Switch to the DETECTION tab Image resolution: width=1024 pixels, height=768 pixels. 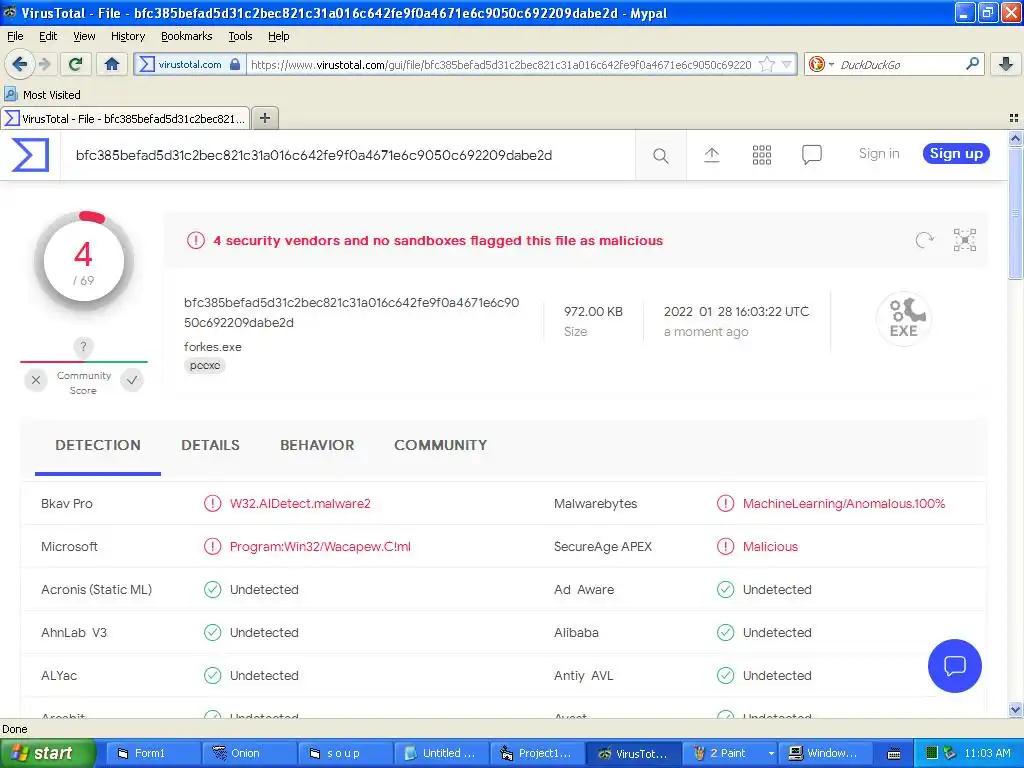[98, 445]
